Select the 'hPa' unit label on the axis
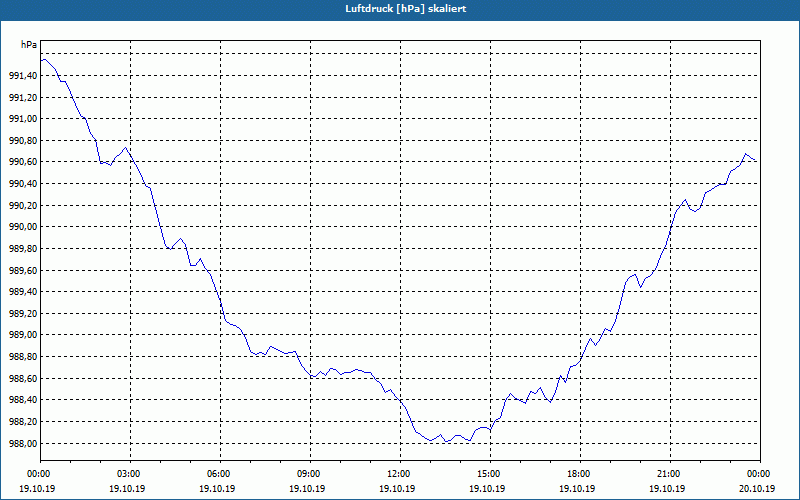Image resolution: width=800 pixels, height=500 pixels. point(29,45)
